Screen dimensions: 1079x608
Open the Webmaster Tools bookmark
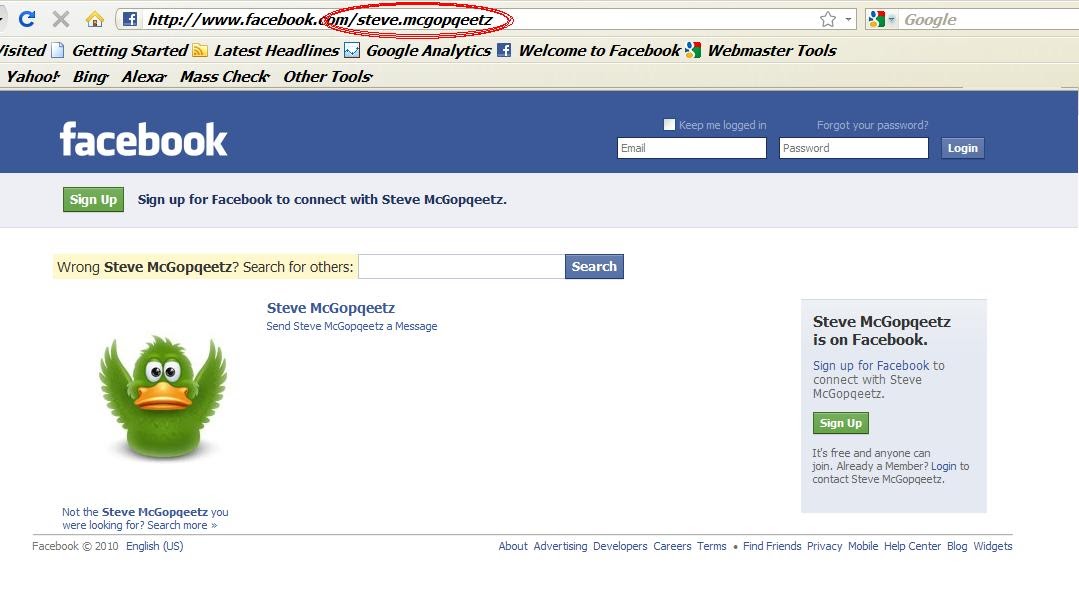[x=761, y=50]
